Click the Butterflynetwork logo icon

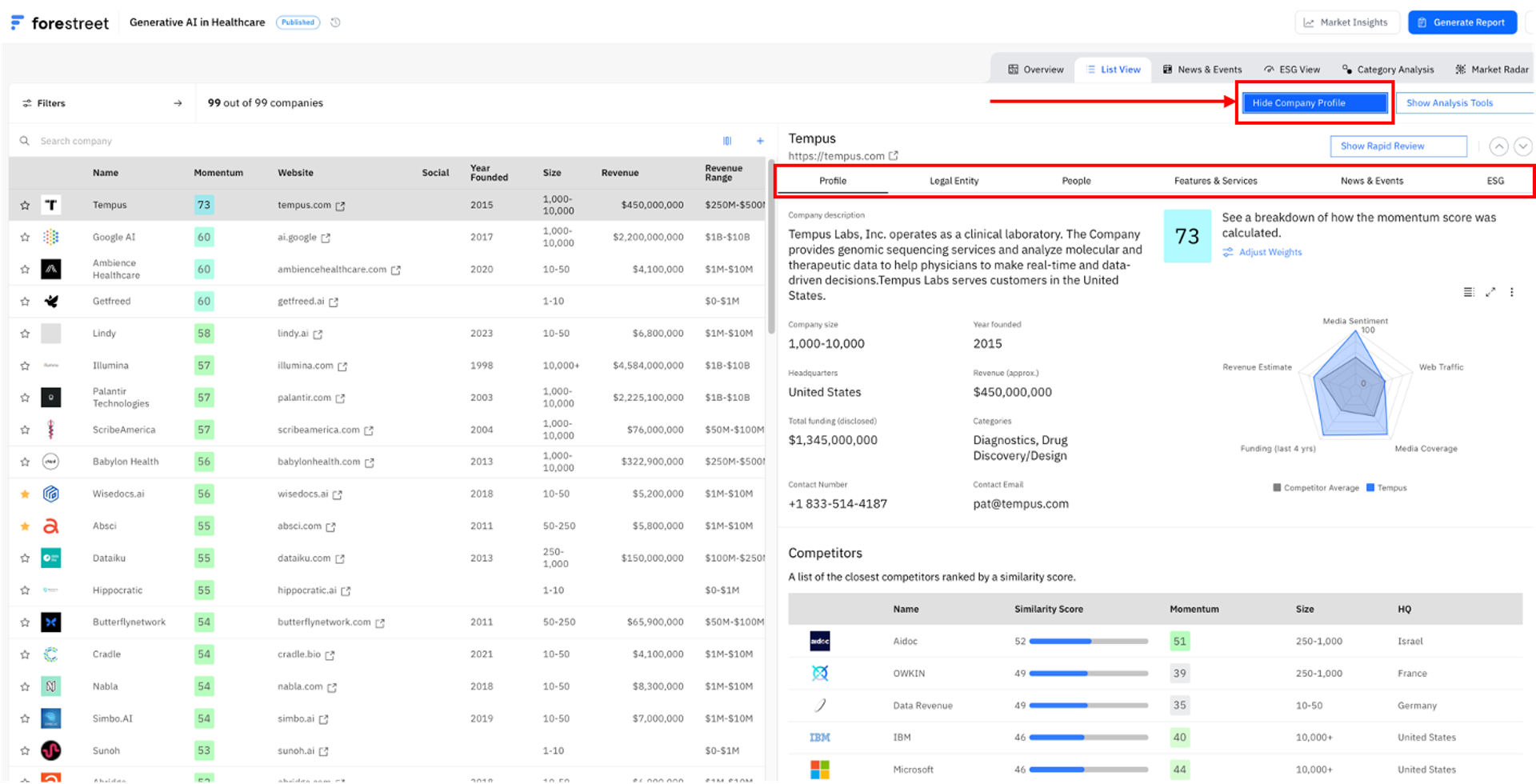(51, 622)
